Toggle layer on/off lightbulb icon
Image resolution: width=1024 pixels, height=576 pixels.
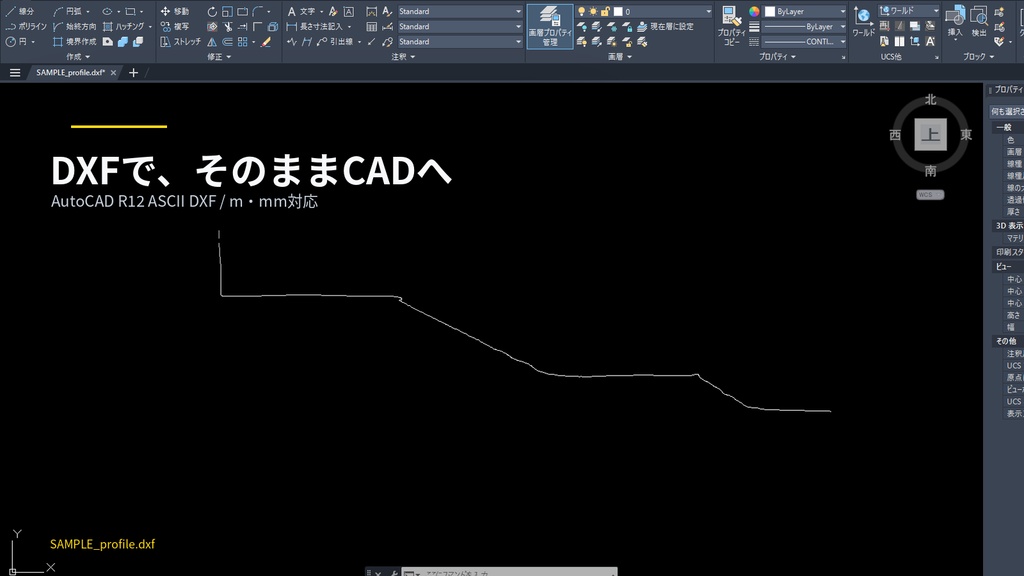[581, 11]
